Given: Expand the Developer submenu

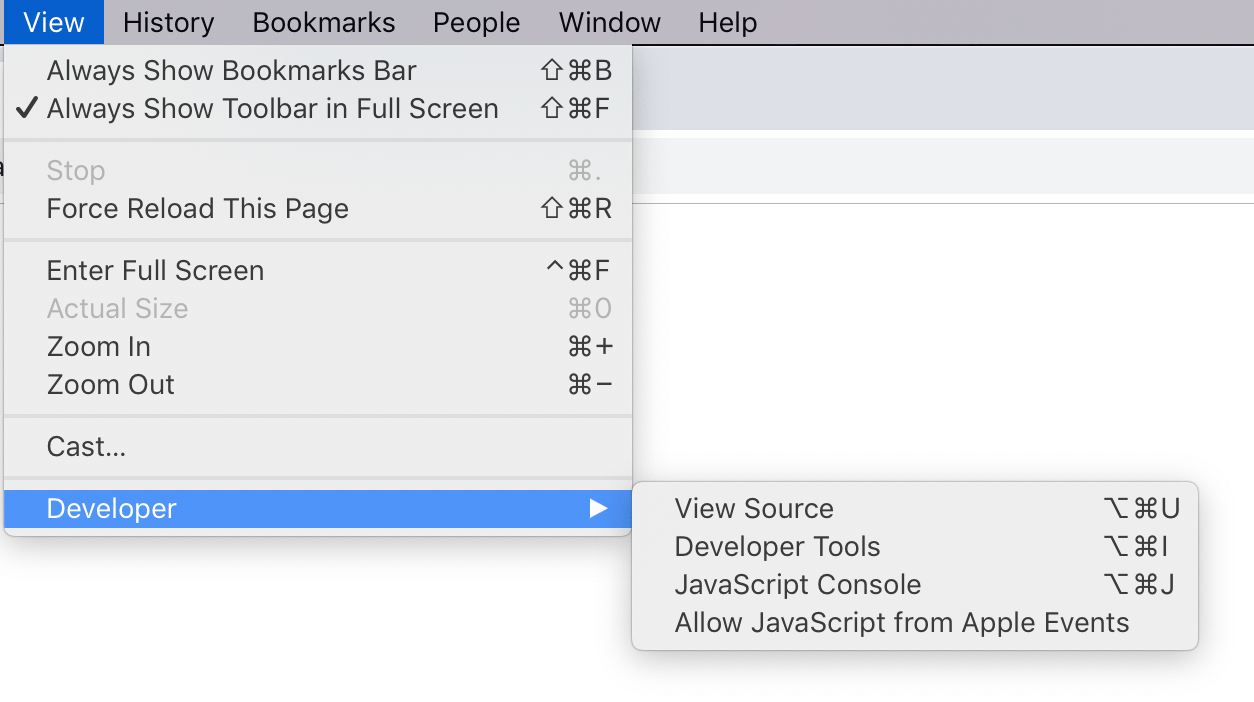Looking at the screenshot, I should click(x=110, y=508).
